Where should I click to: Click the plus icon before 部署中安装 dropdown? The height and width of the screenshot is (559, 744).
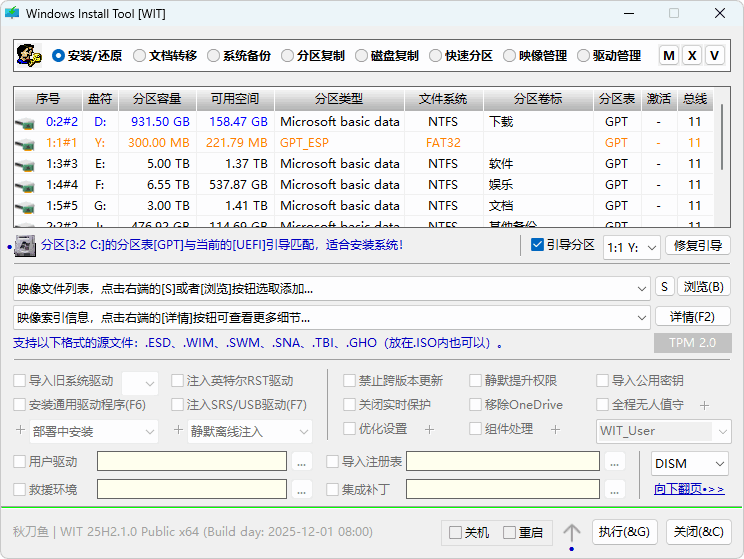click(20, 430)
